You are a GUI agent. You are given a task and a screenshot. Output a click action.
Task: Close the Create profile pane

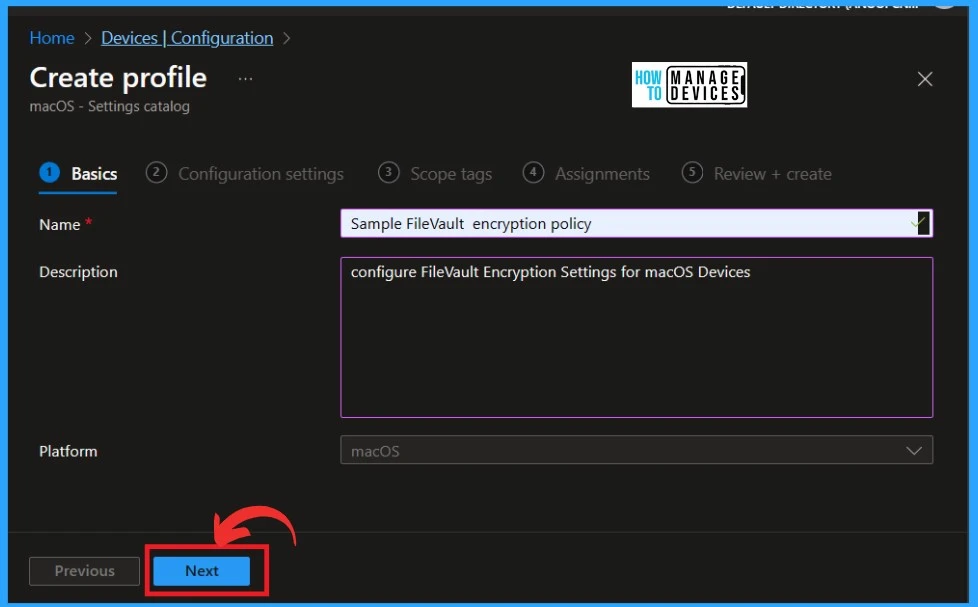pos(925,79)
